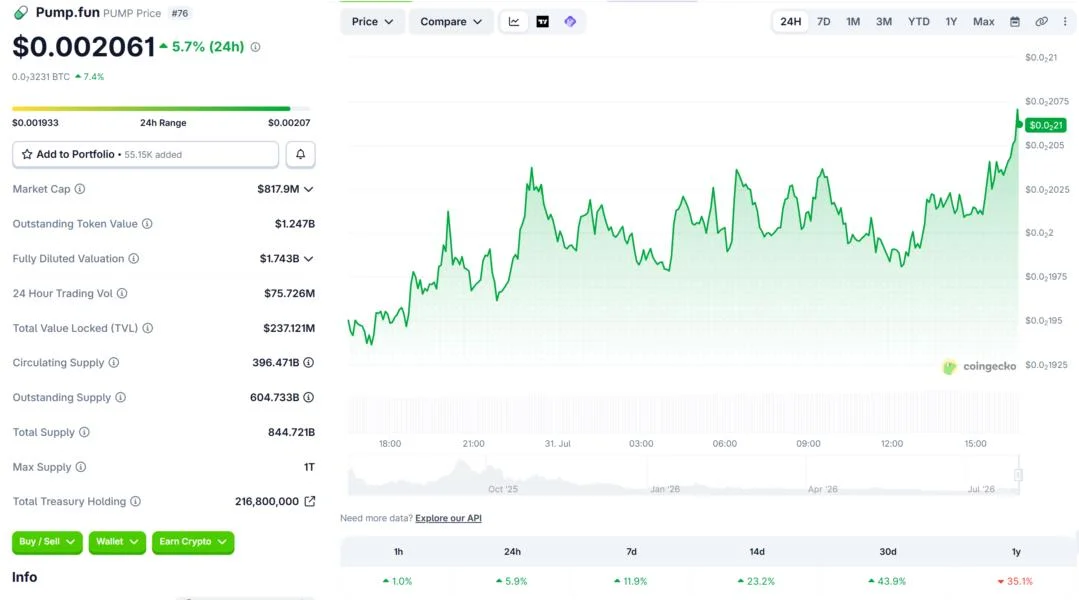Viewport: 1079px width, 600px height.
Task: Click the 30d column value 43.9%
Action: click(887, 581)
